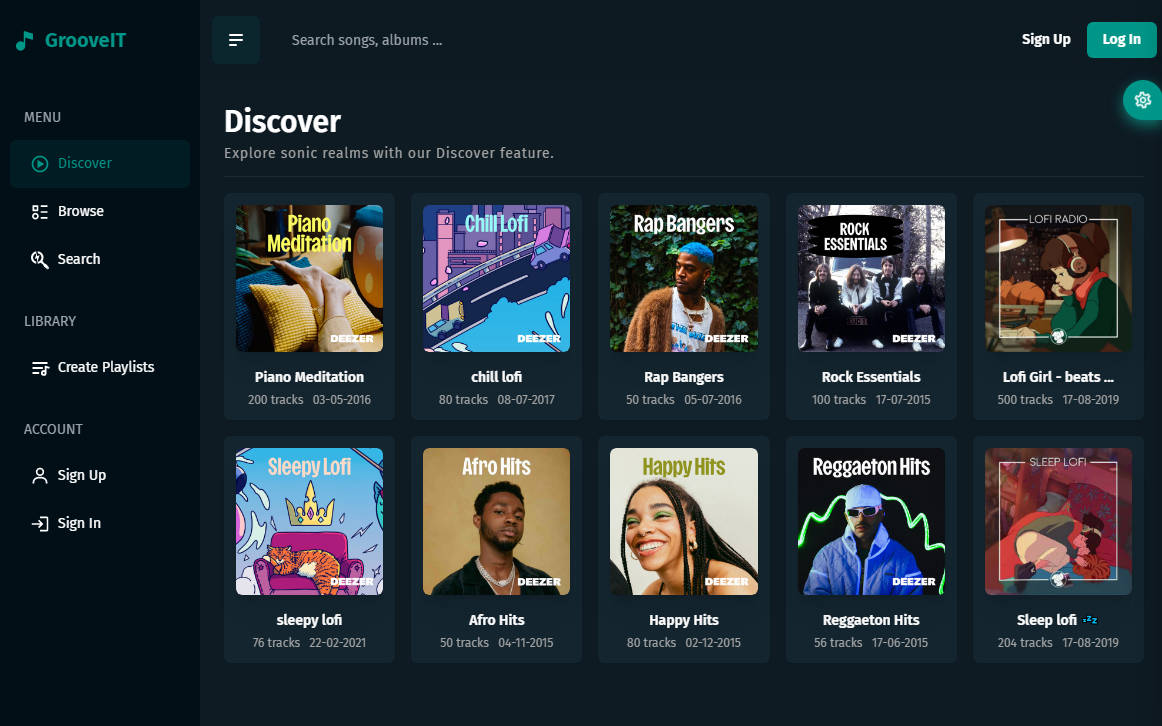Open the Browse menu item

80,212
